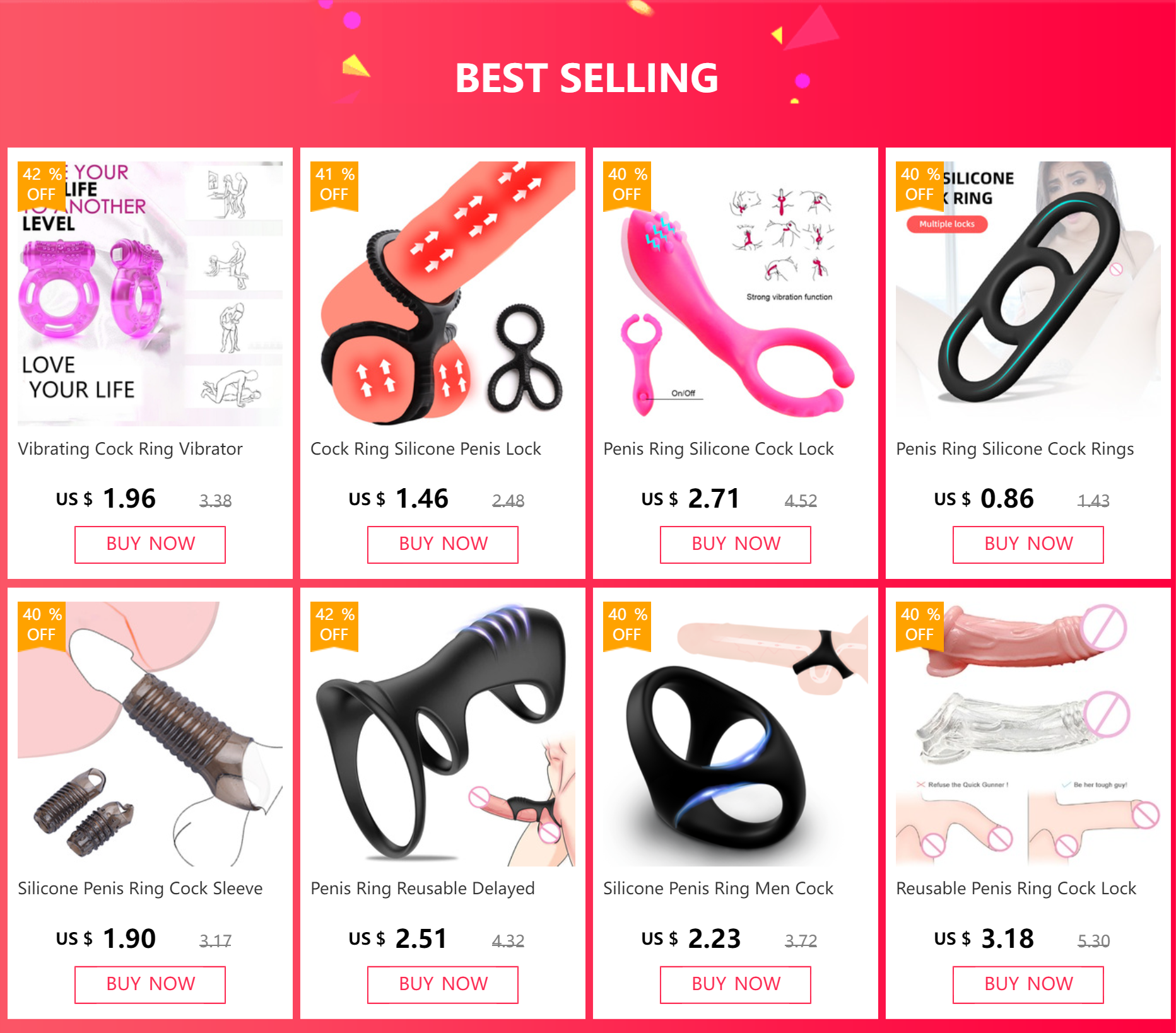Open the image of the US $2.23 product
Viewport: 1176px width, 1033px height.
[x=736, y=734]
